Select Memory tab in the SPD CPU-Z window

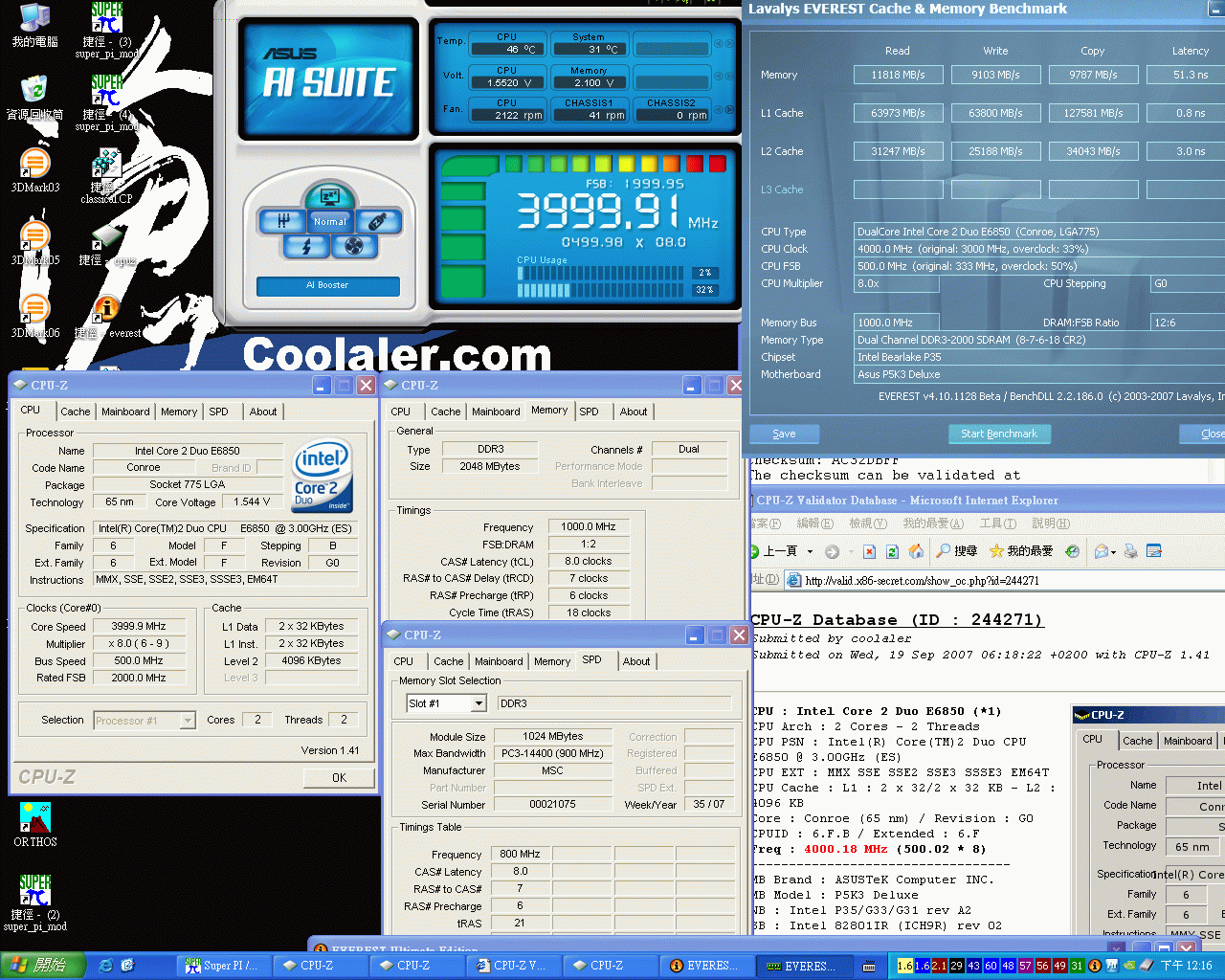pyautogui.click(x=552, y=661)
